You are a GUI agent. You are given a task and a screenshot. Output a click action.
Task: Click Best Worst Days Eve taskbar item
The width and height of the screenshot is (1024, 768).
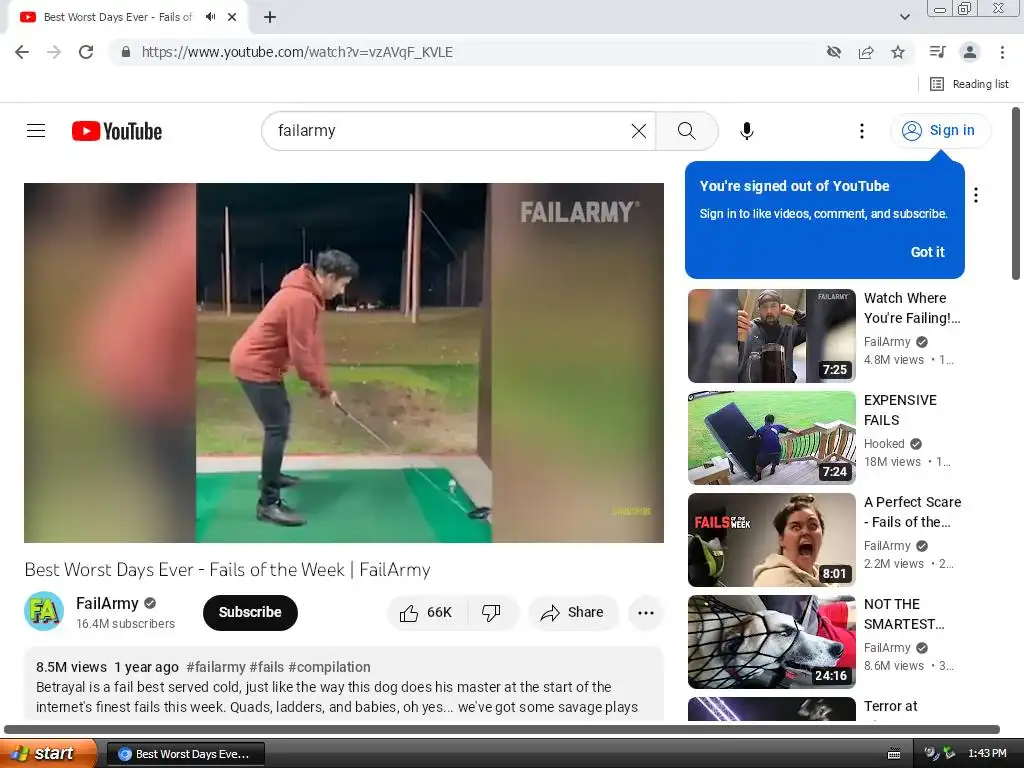[185, 754]
